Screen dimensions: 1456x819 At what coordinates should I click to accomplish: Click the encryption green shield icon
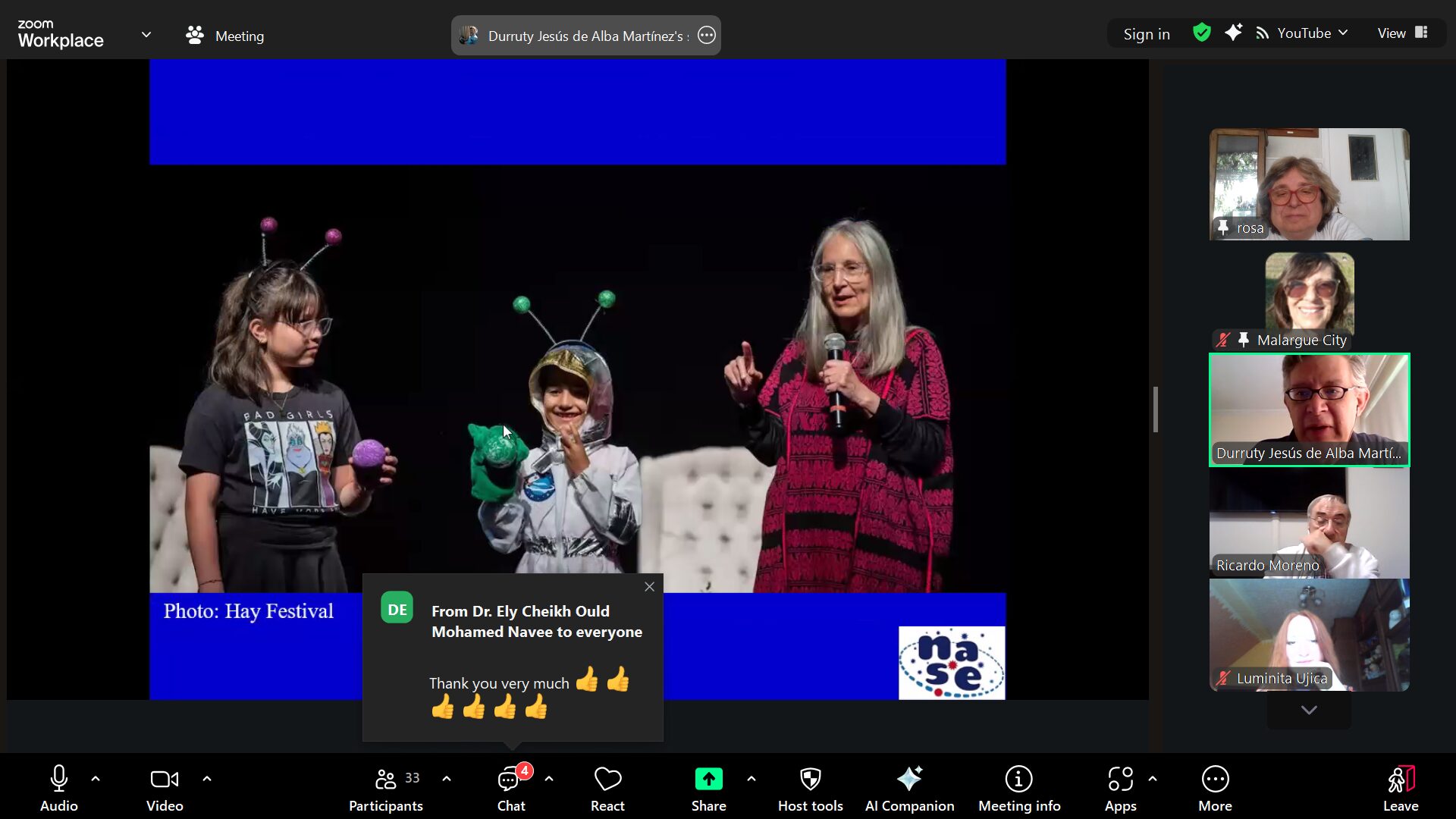[x=1201, y=33]
